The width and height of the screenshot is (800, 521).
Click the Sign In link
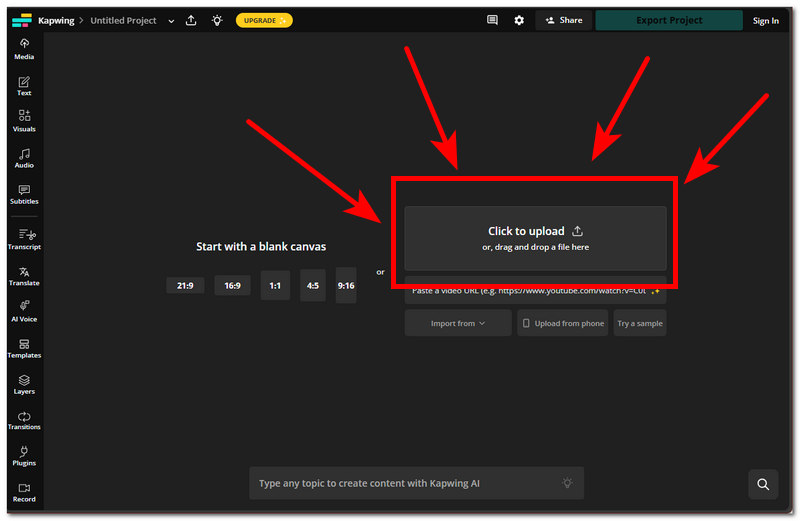(765, 21)
